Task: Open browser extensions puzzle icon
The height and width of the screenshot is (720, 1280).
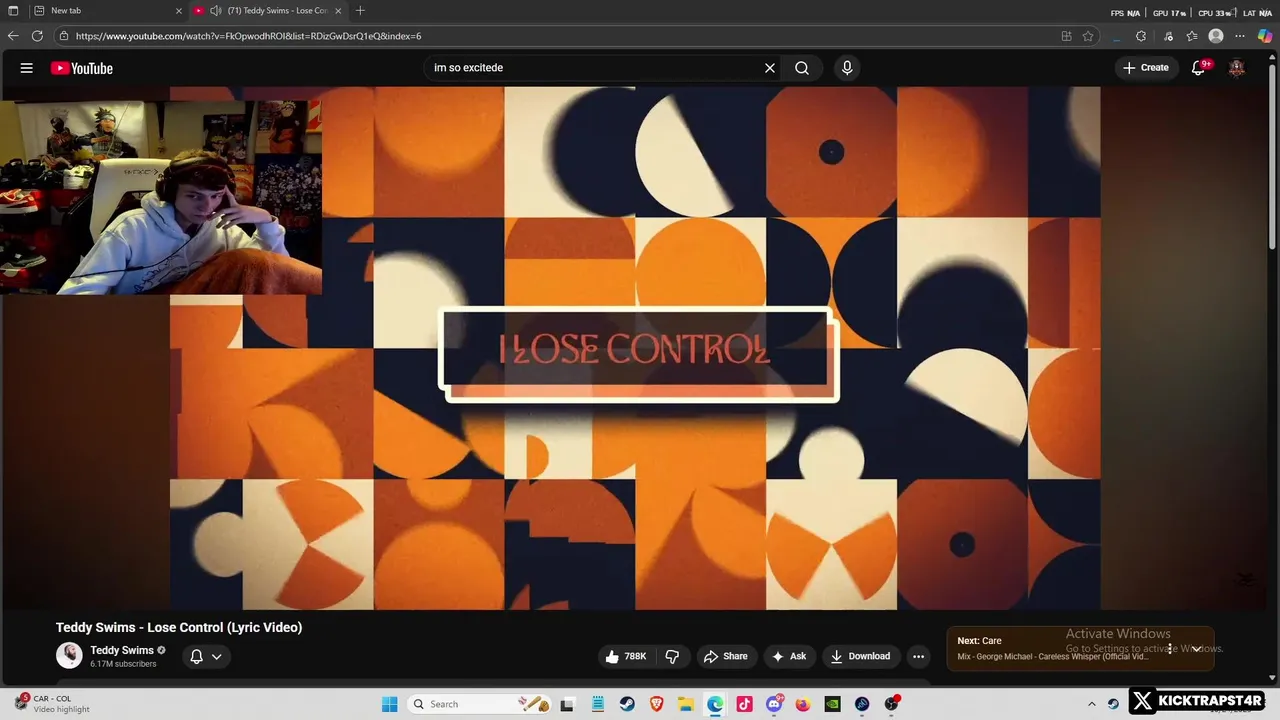Action: click(x=1141, y=36)
